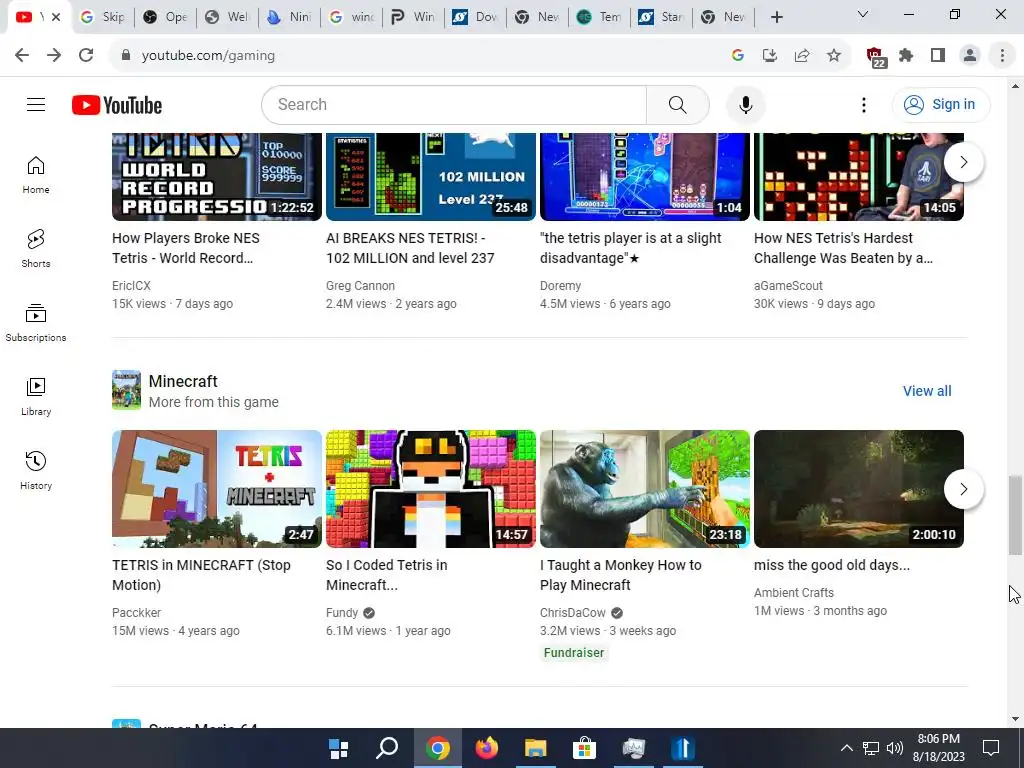Click View all for Minecraft
1024x768 pixels.
click(927, 391)
